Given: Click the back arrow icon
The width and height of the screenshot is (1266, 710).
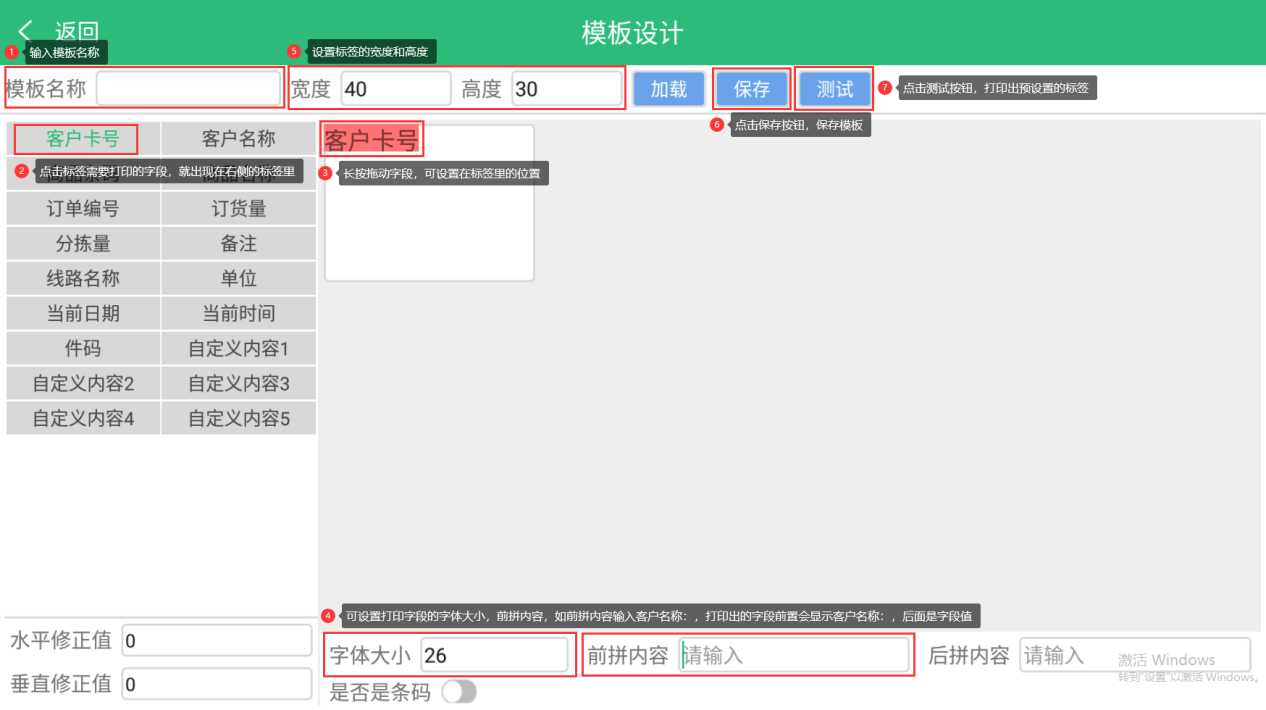Looking at the screenshot, I should (26, 32).
